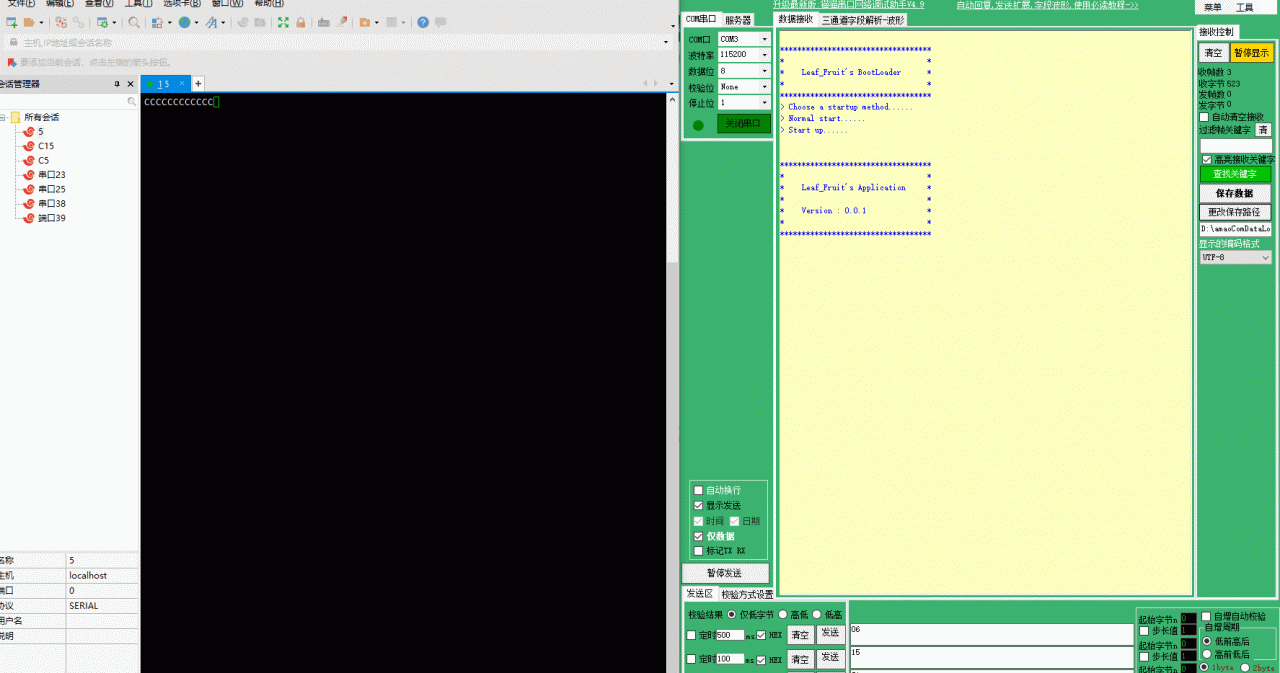Select 仅低字节 checksum radio button
The width and height of the screenshot is (1280, 673).
click(731, 614)
